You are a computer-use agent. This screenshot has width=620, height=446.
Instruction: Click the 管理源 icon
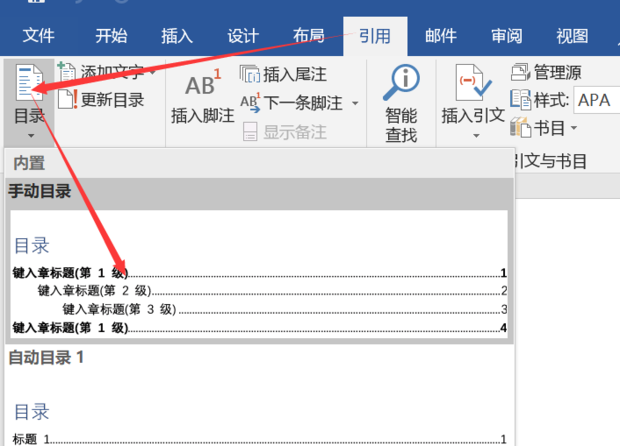(x=520, y=72)
